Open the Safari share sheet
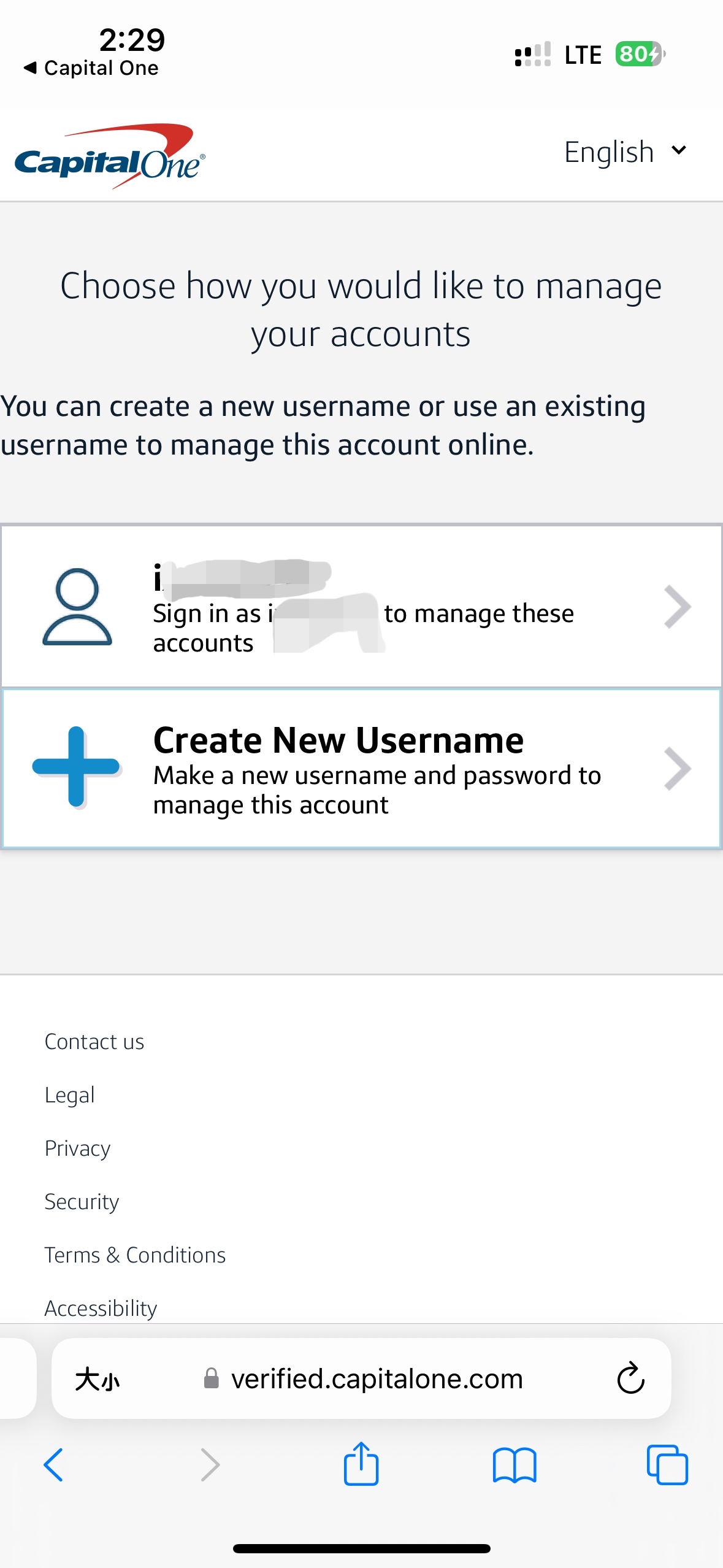This screenshot has width=723, height=1568. [361, 1463]
